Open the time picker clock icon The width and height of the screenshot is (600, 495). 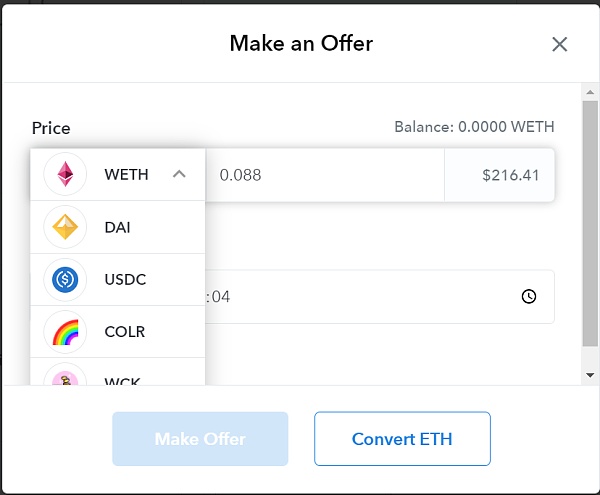coord(529,297)
